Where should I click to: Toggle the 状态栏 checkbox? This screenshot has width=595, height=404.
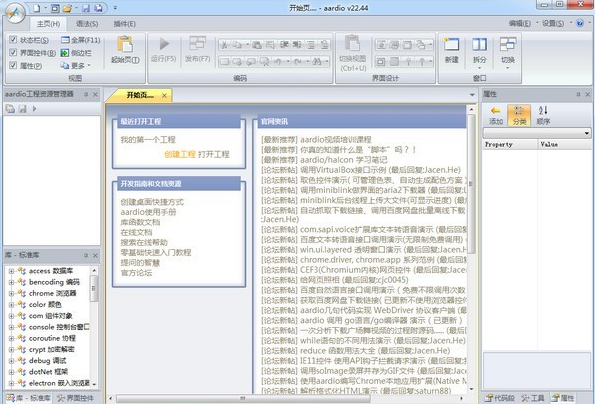13,39
